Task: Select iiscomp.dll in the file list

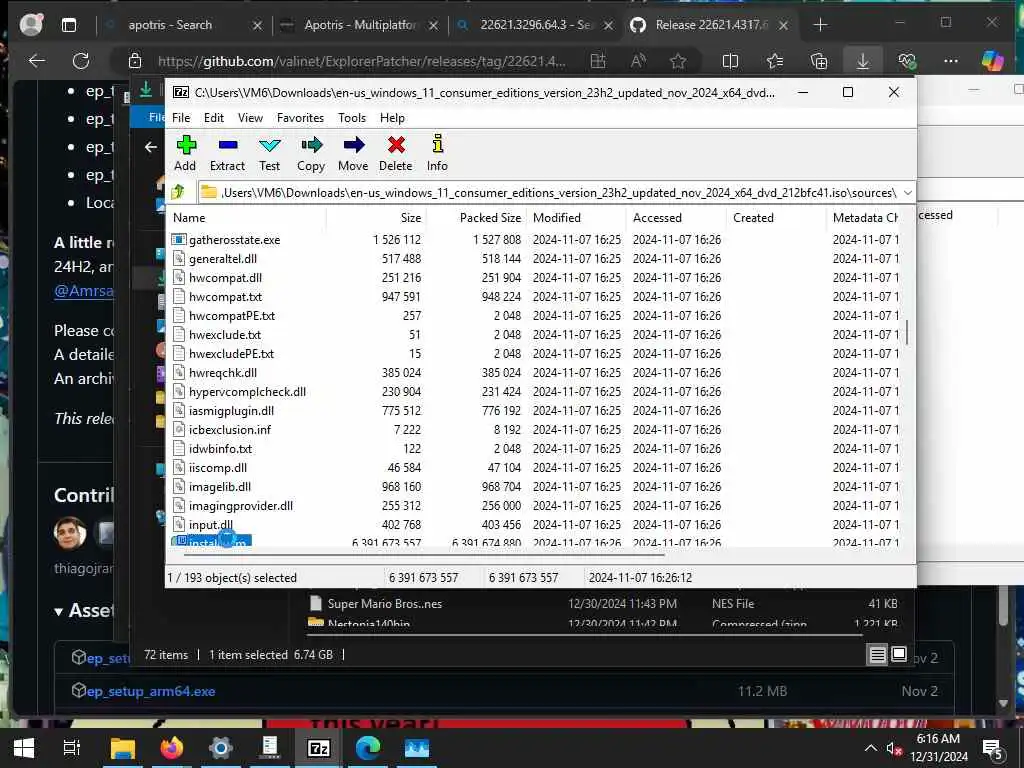Action: 217,467
